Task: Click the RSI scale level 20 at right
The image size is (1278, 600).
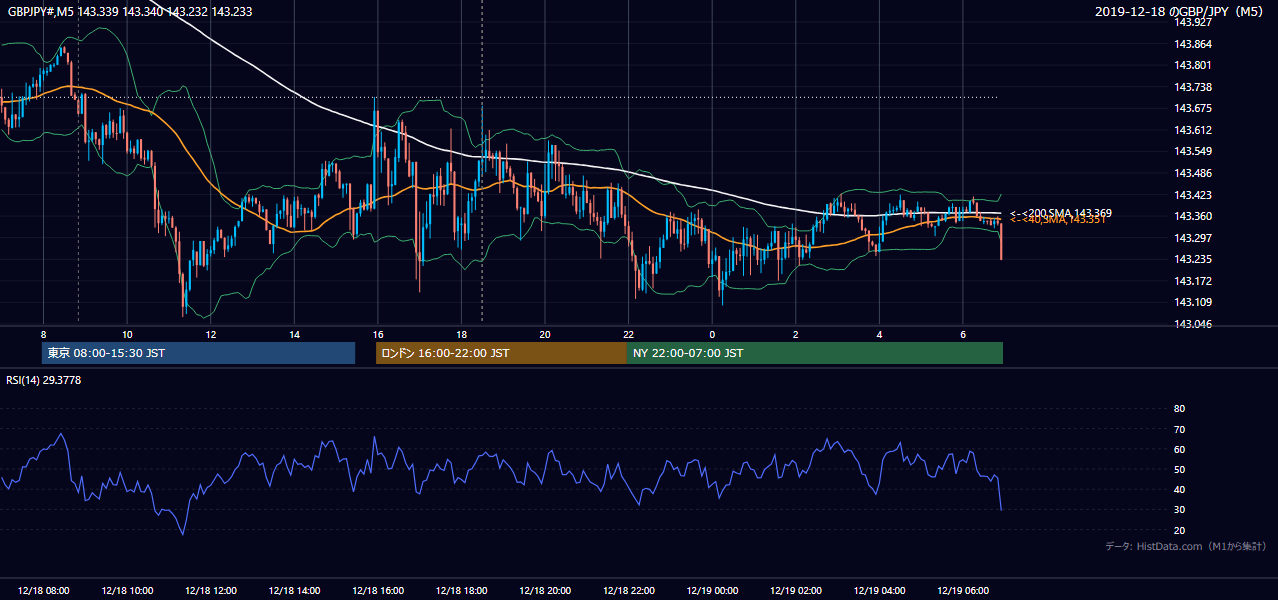Action: coord(1179,530)
